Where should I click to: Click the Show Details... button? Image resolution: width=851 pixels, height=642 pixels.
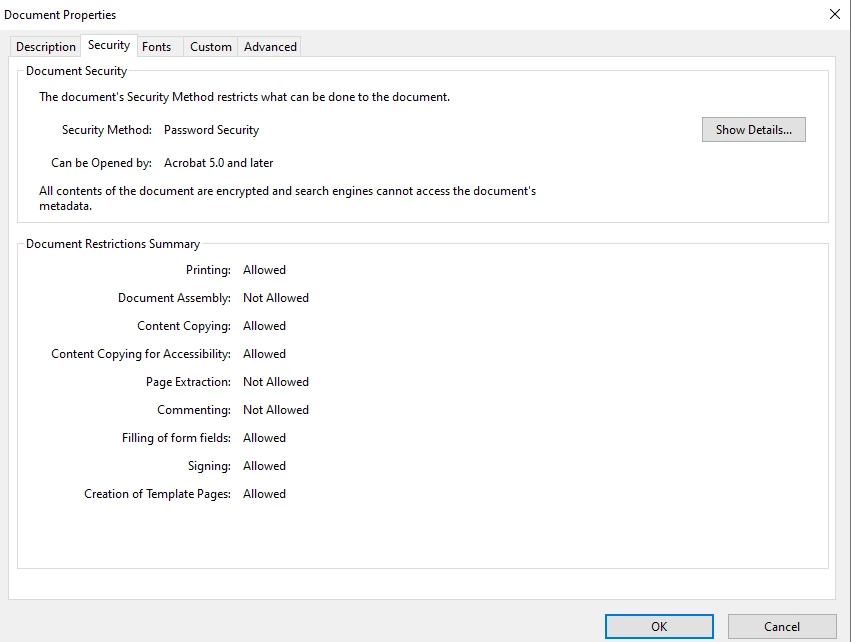click(753, 130)
